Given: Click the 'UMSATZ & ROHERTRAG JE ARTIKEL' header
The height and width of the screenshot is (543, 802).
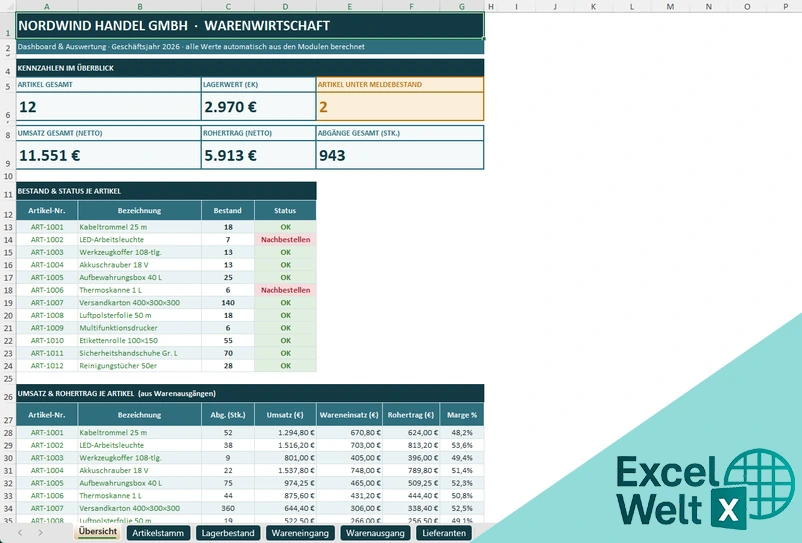Looking at the screenshot, I should tap(250, 394).
